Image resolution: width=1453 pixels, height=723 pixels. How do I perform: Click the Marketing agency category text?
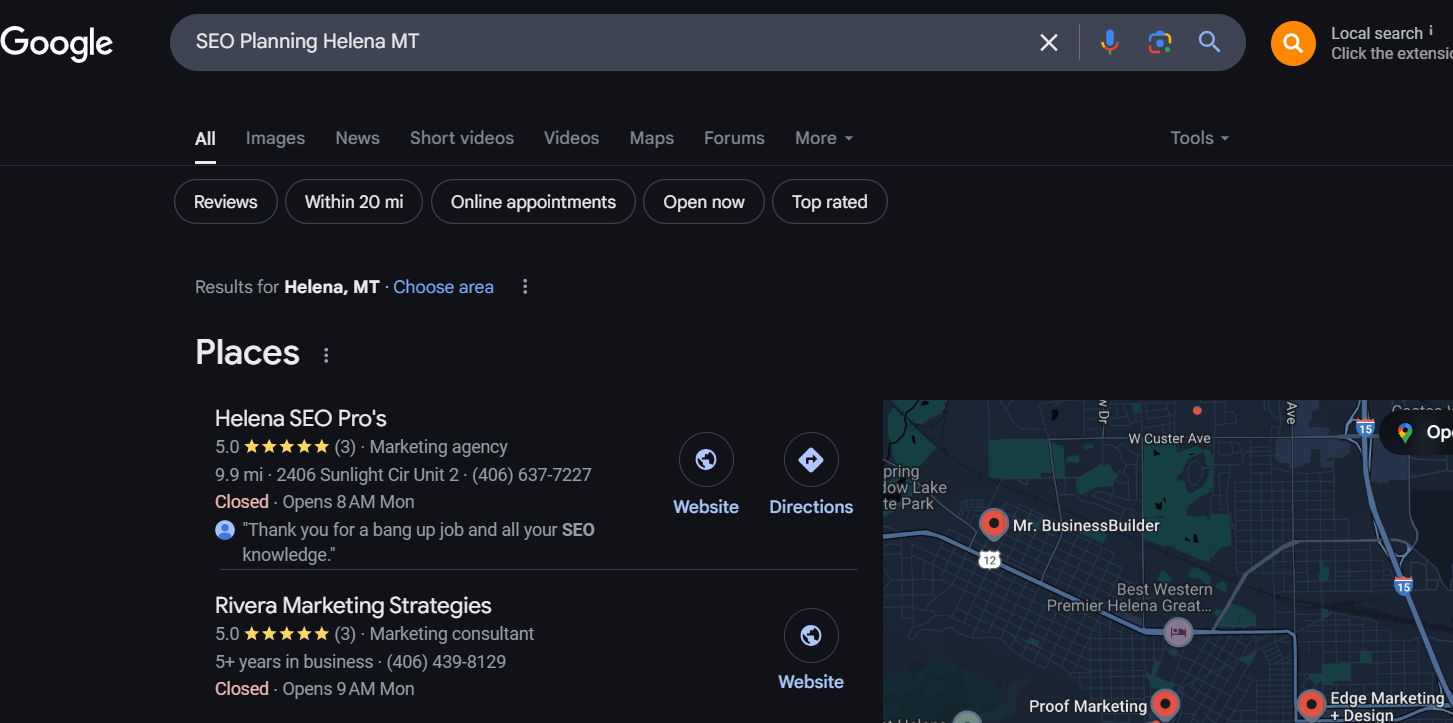(439, 447)
